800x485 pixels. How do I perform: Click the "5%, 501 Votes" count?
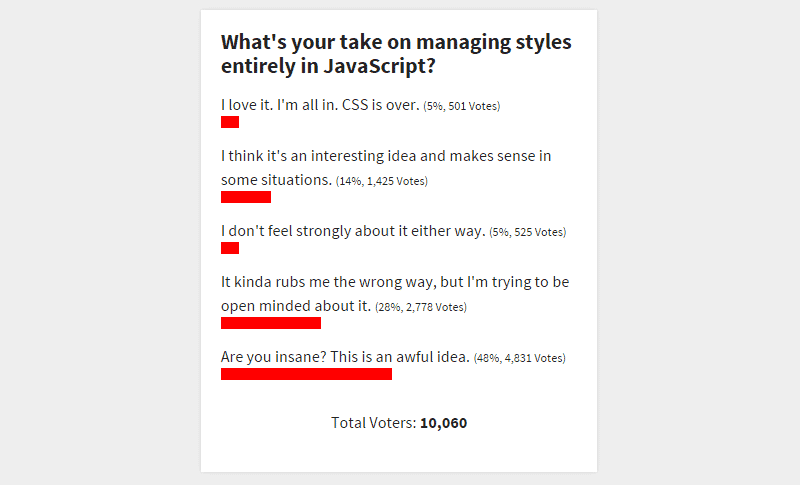pyautogui.click(x=462, y=106)
